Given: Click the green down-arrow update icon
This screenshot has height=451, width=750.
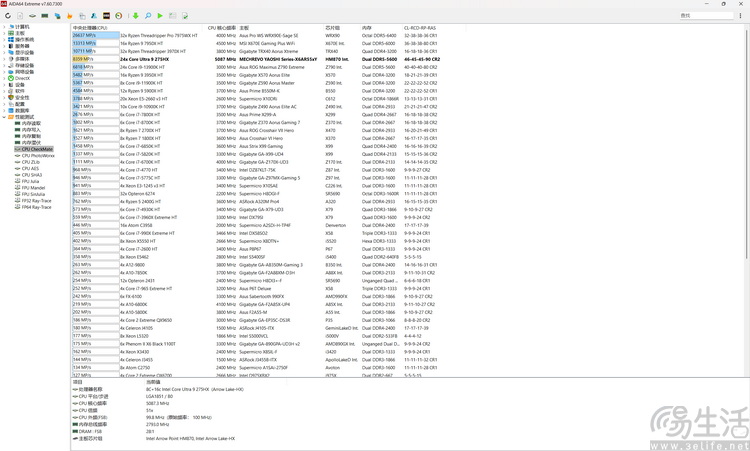Looking at the screenshot, I should (x=135, y=16).
